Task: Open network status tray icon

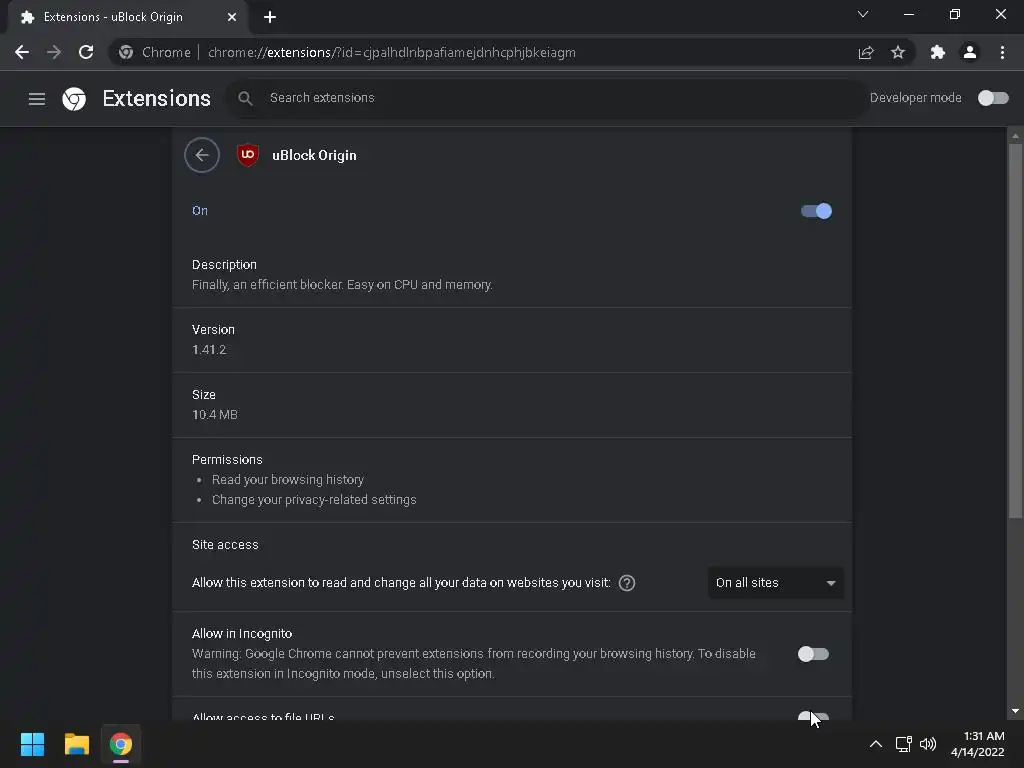Action: 904,744
